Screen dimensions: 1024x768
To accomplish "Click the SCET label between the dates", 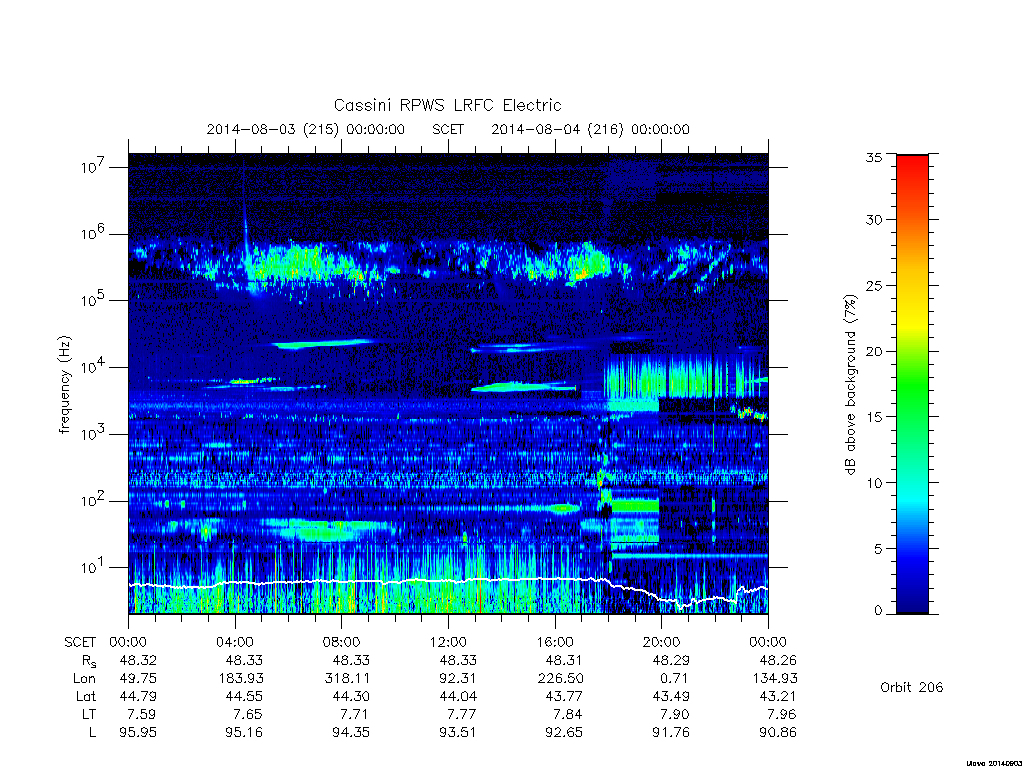I will coord(448,129).
